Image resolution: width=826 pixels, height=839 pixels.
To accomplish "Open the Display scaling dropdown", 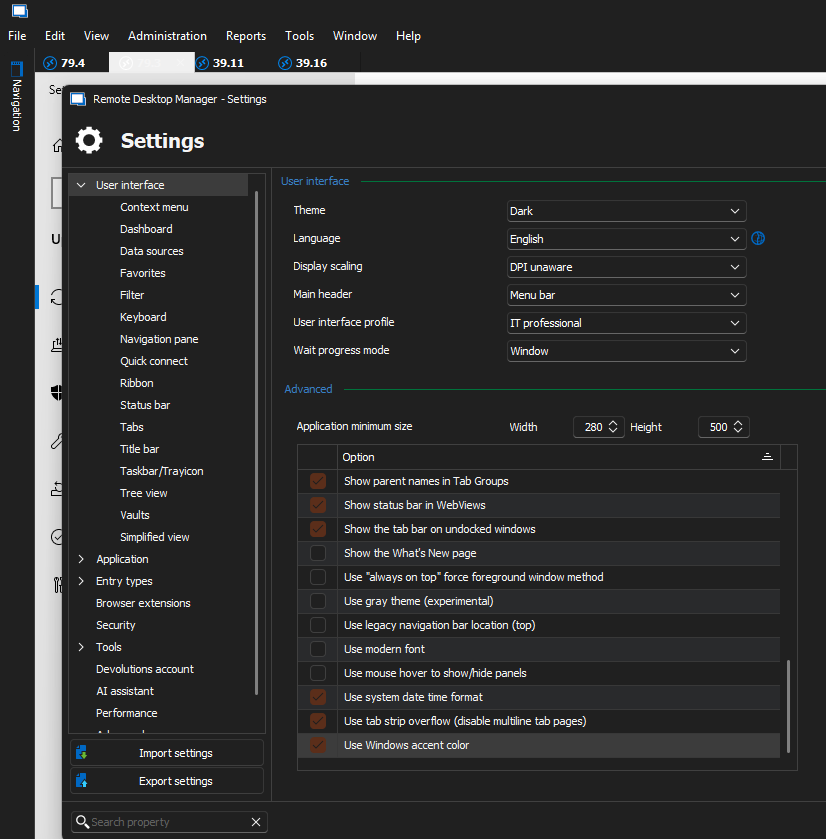I will click(626, 267).
